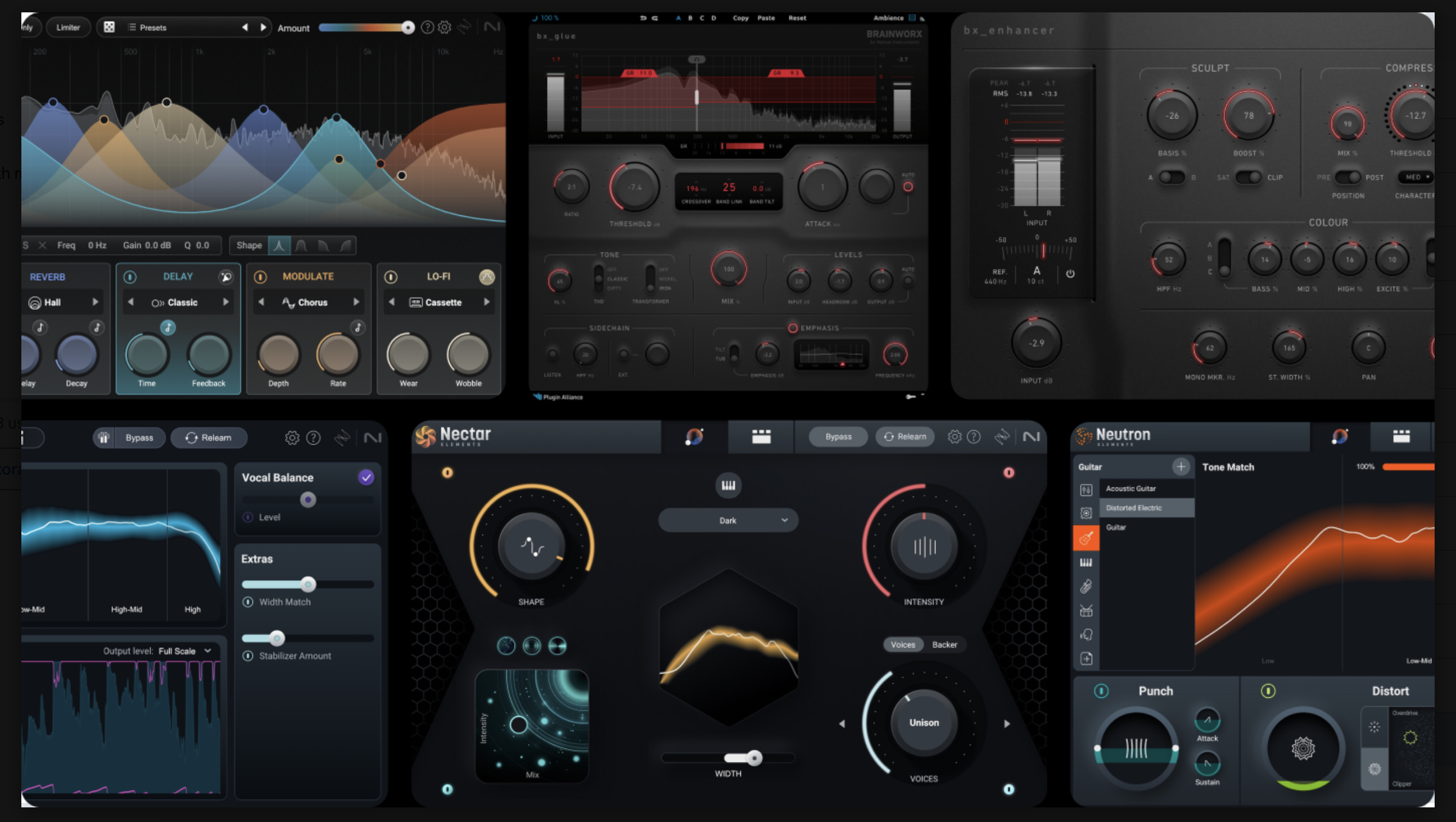Click Relearn in the bottom-left plugin
The width and height of the screenshot is (1456, 822).
click(x=209, y=437)
